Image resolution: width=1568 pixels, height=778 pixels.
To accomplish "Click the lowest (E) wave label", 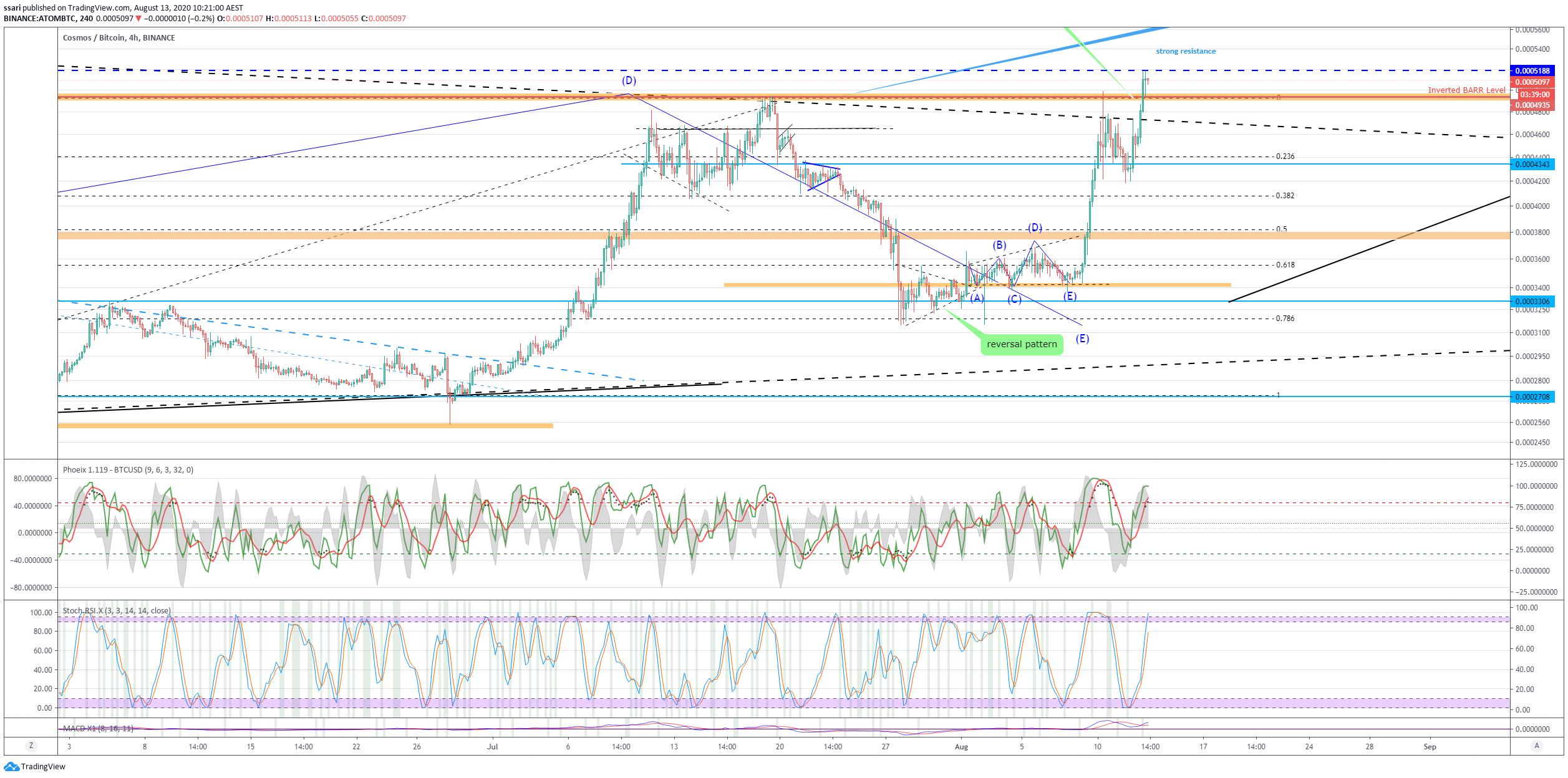I will click(1082, 339).
